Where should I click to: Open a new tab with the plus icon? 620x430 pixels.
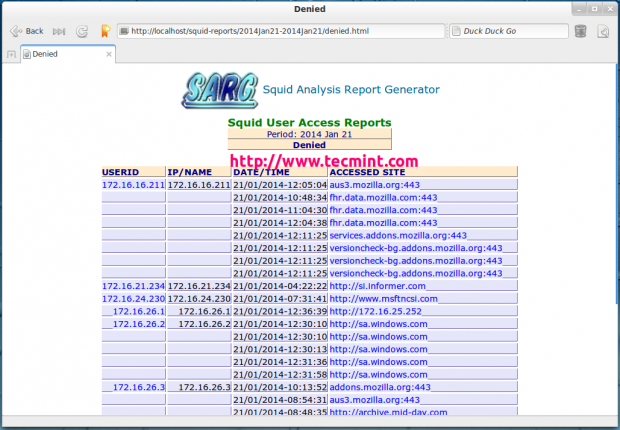point(11,54)
